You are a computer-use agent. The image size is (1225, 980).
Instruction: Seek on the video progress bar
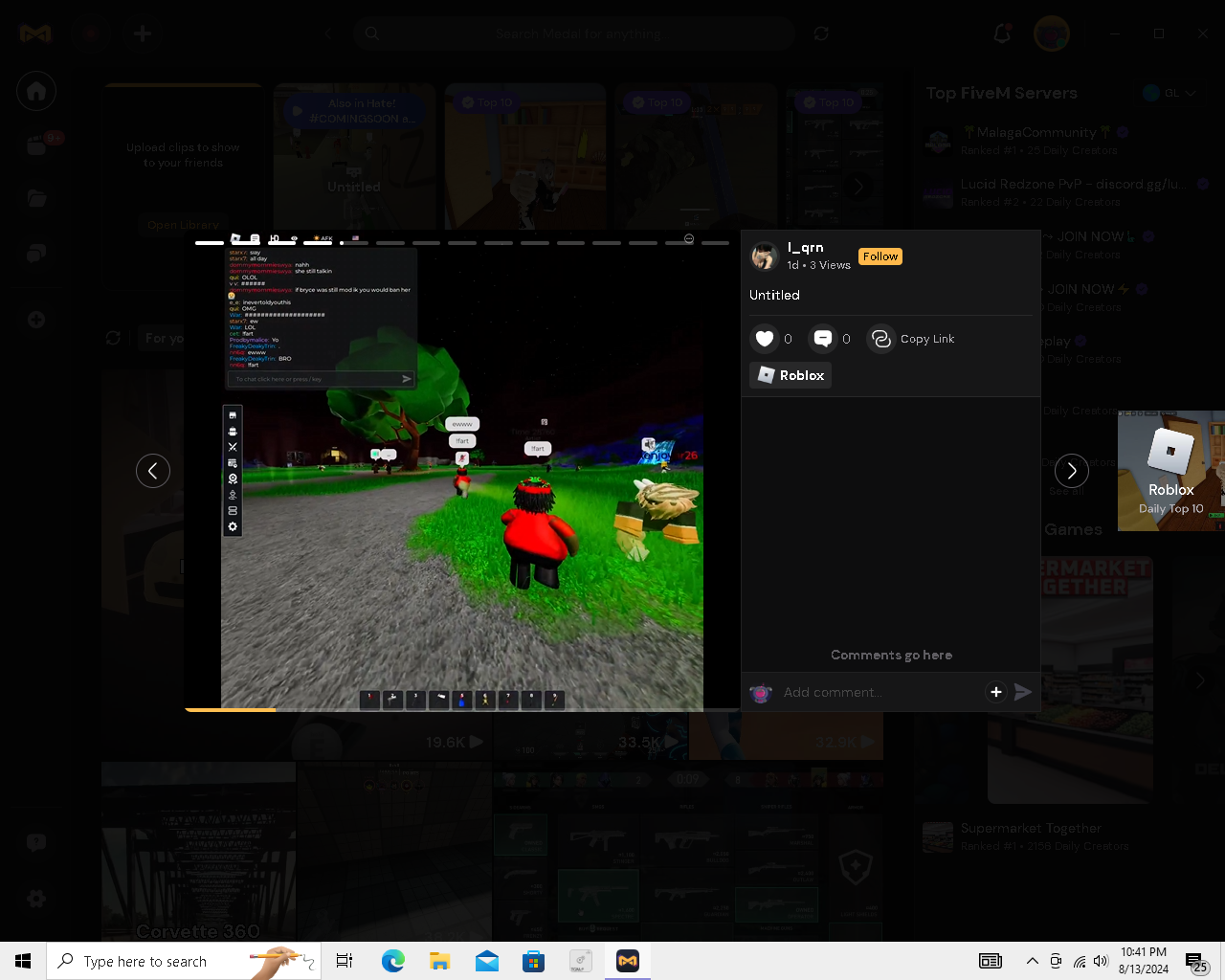(x=461, y=709)
